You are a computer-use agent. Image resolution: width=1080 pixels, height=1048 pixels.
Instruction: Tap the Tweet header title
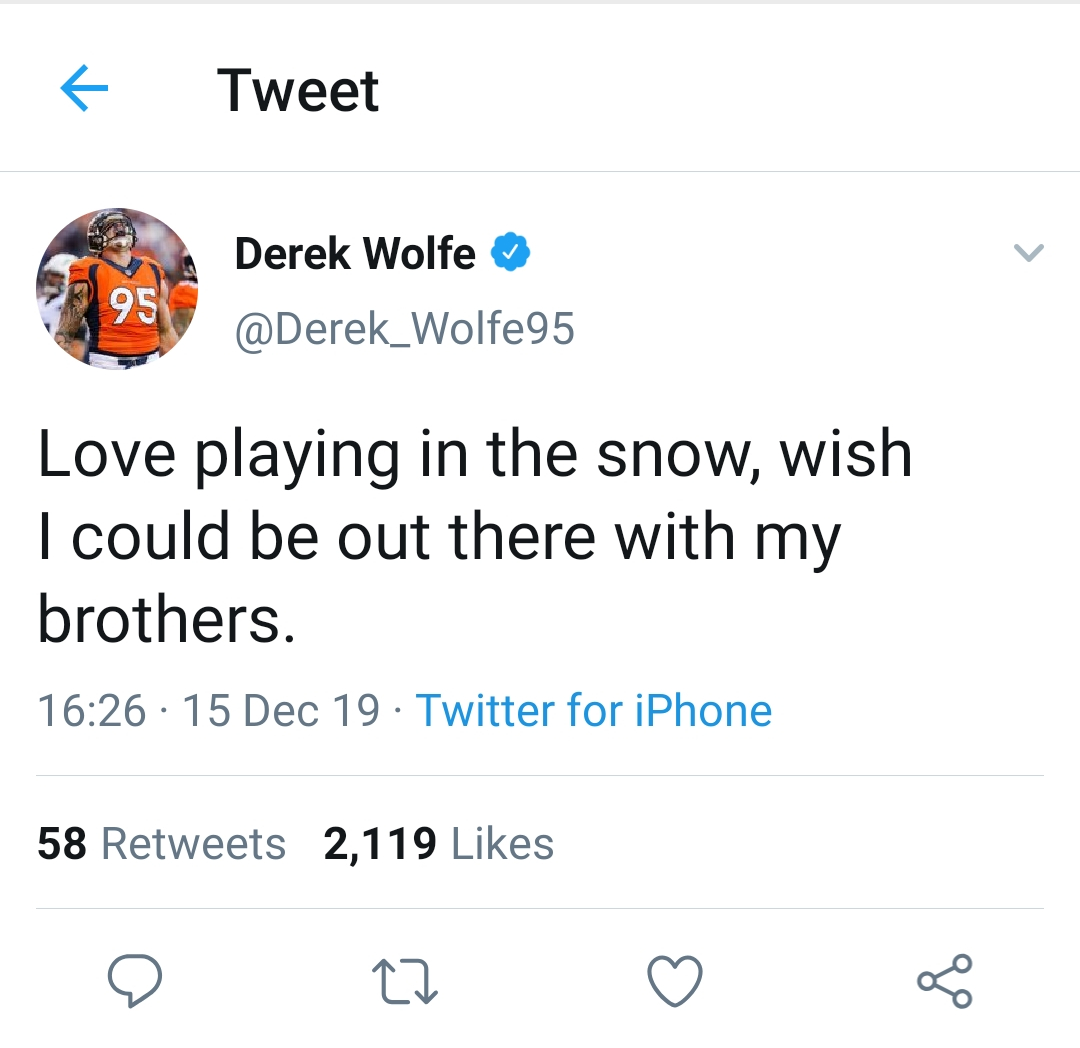tap(298, 91)
